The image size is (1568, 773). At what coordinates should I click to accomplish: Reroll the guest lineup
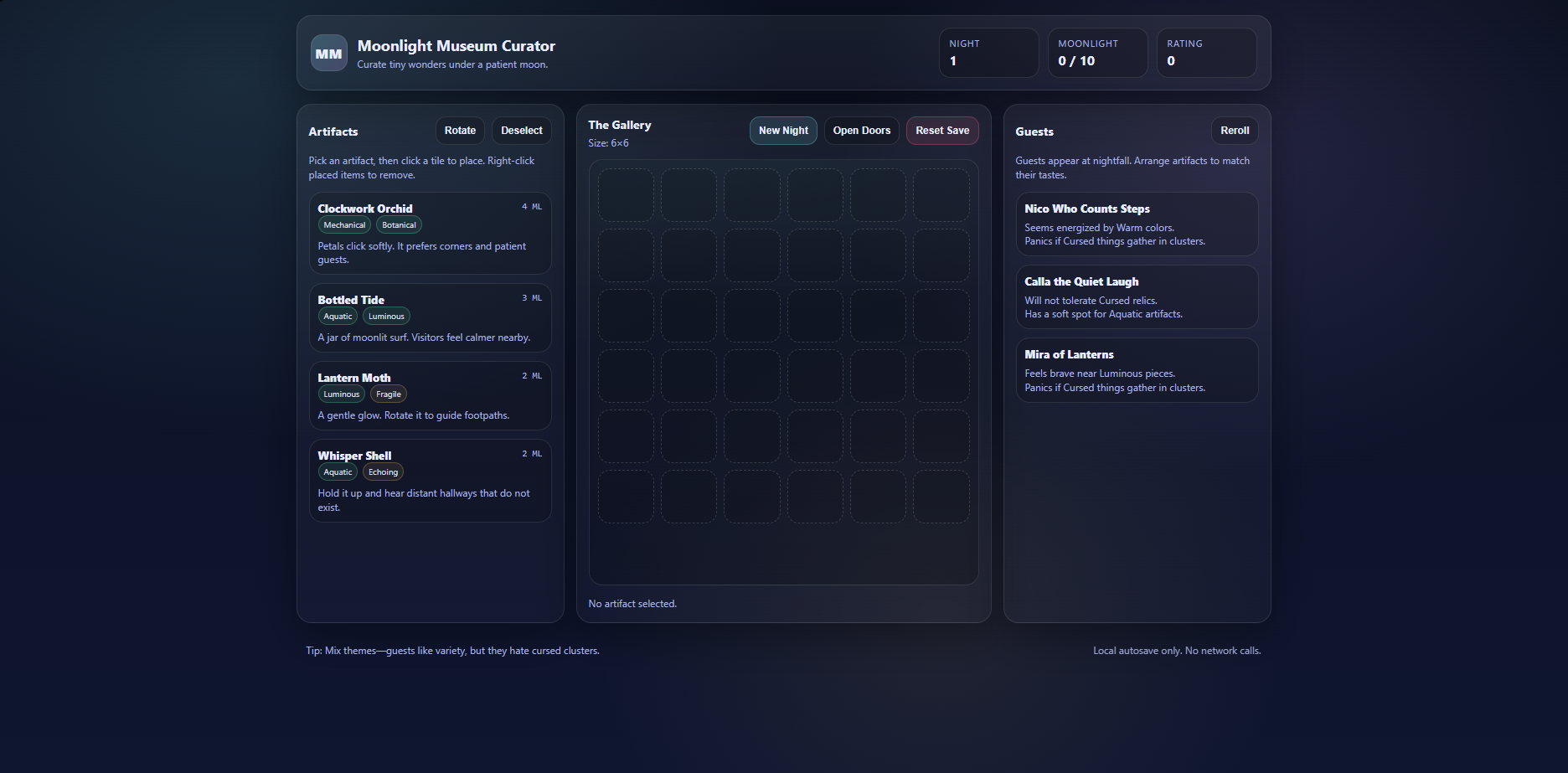[x=1234, y=130]
